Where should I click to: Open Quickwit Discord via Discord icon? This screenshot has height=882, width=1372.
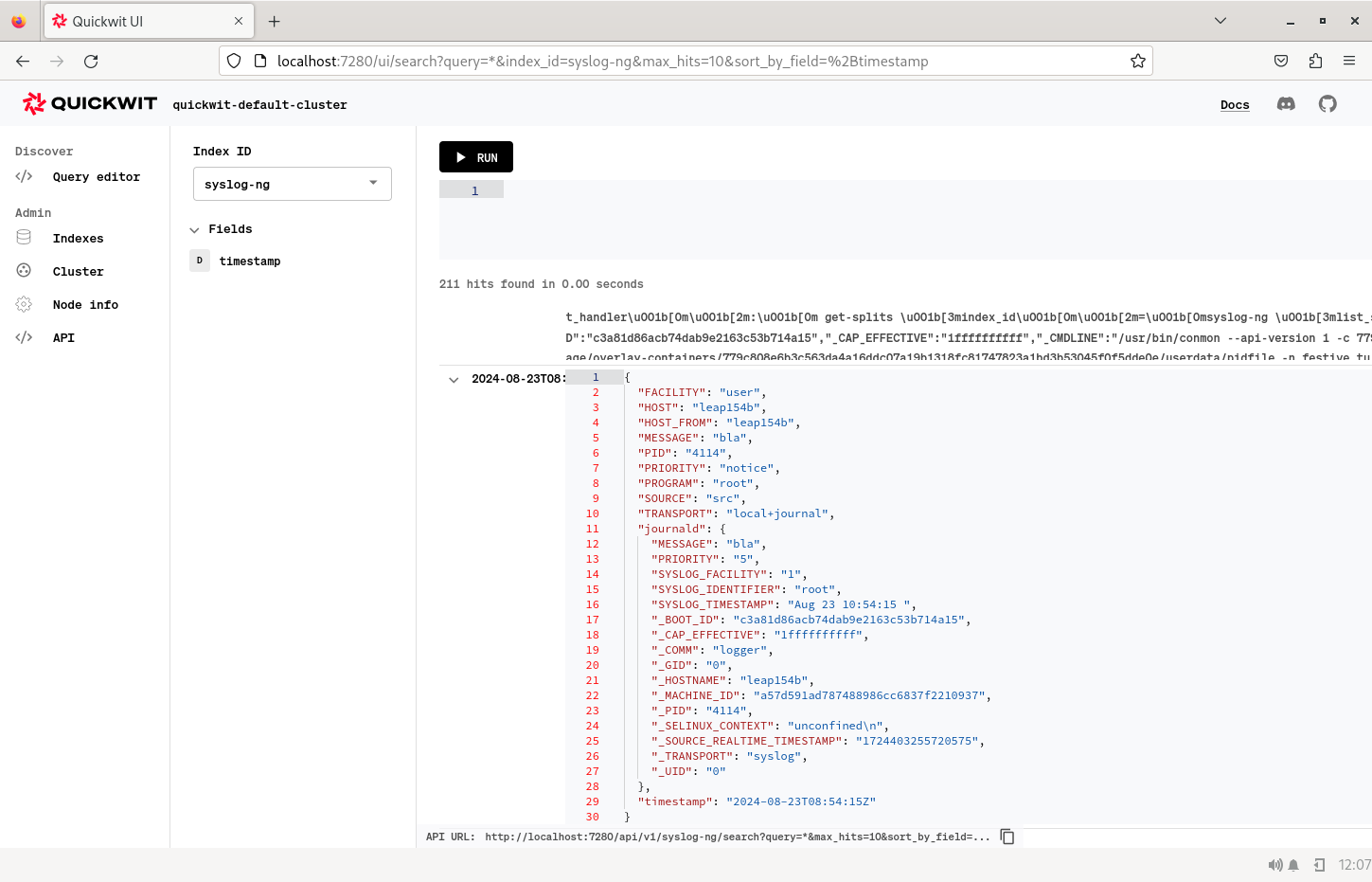coord(1285,104)
